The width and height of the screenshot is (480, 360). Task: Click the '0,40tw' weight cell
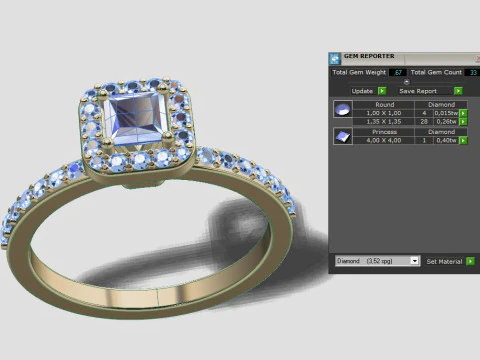446,141
